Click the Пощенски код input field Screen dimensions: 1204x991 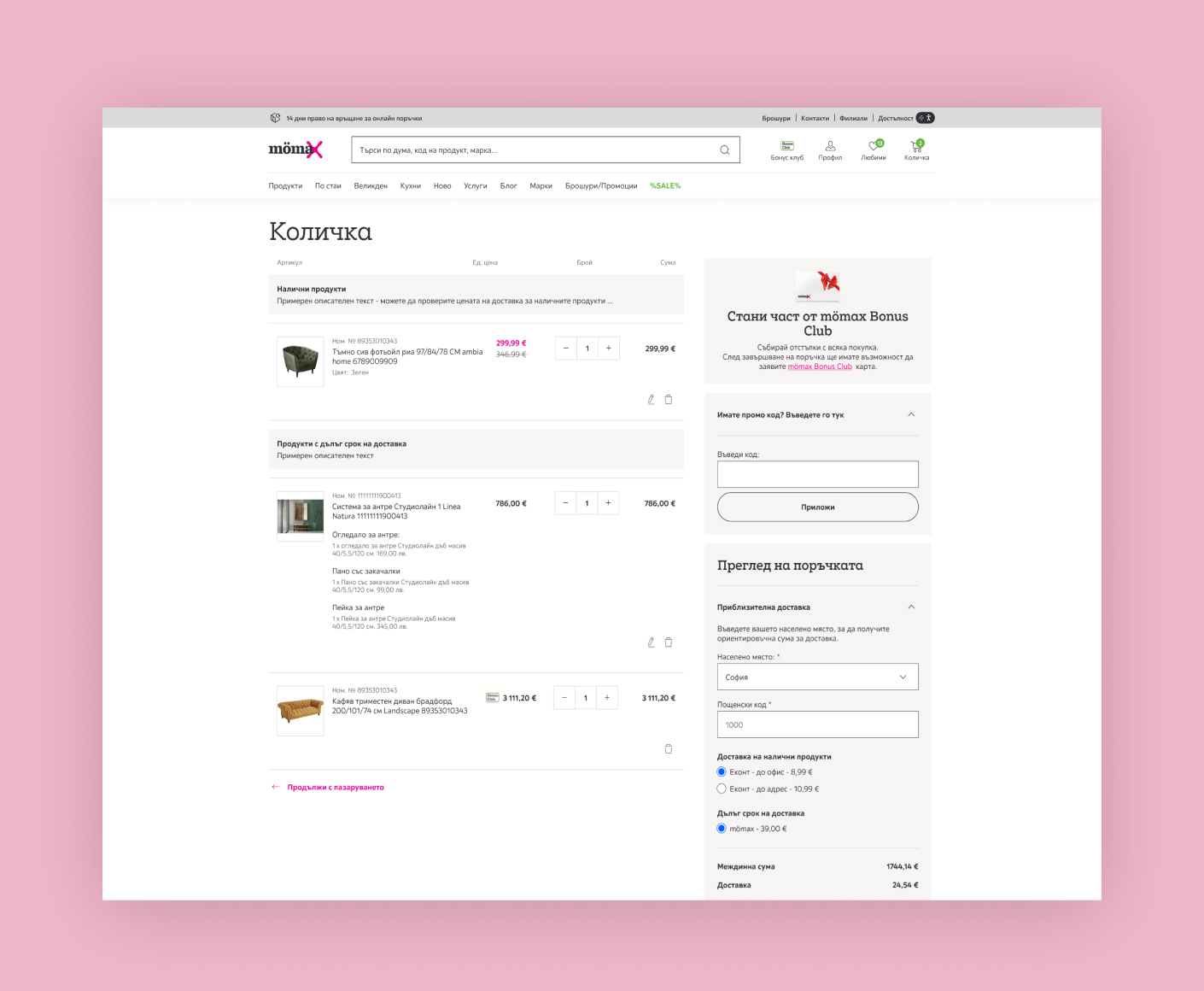tap(818, 724)
